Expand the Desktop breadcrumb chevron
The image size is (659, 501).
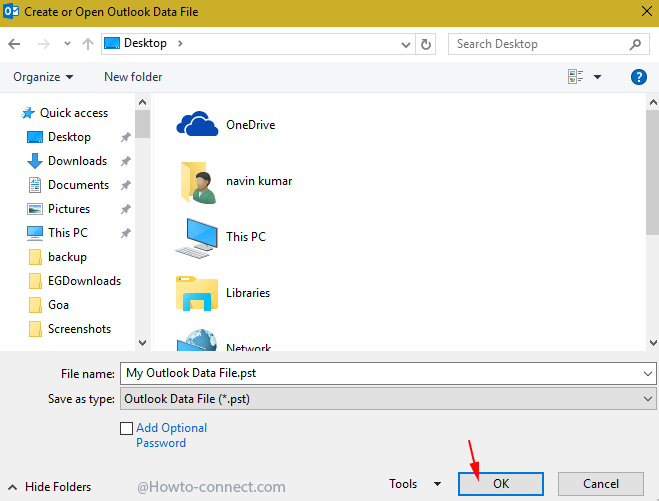point(180,43)
